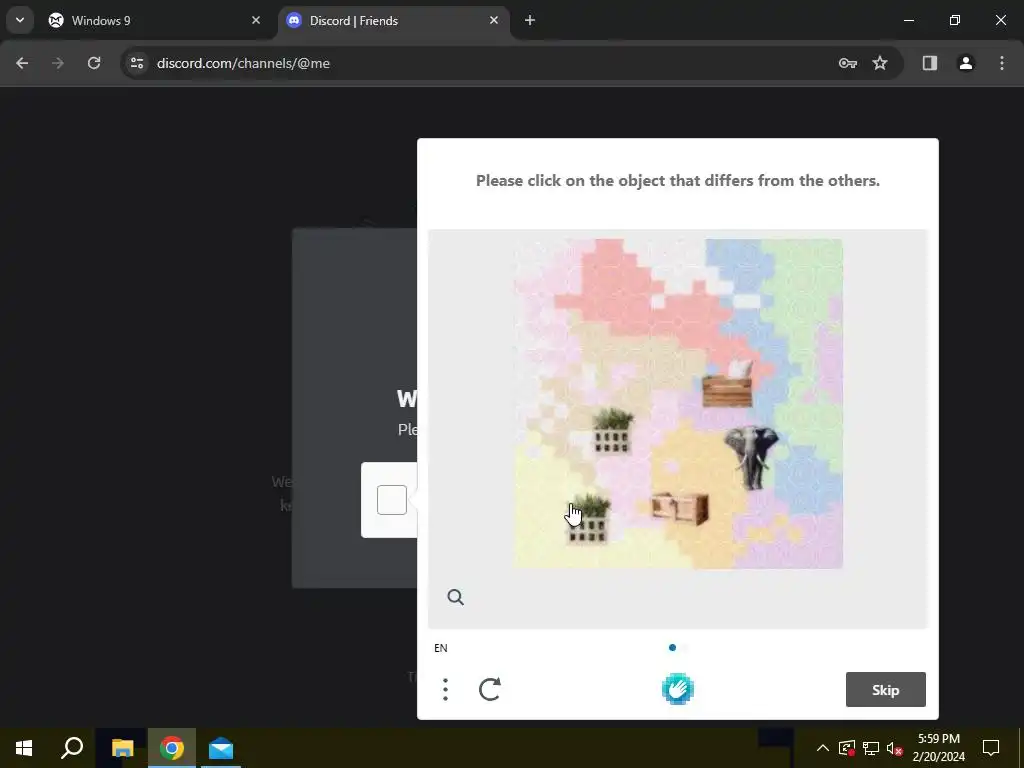Launch File Explorer from the taskbar

122,748
